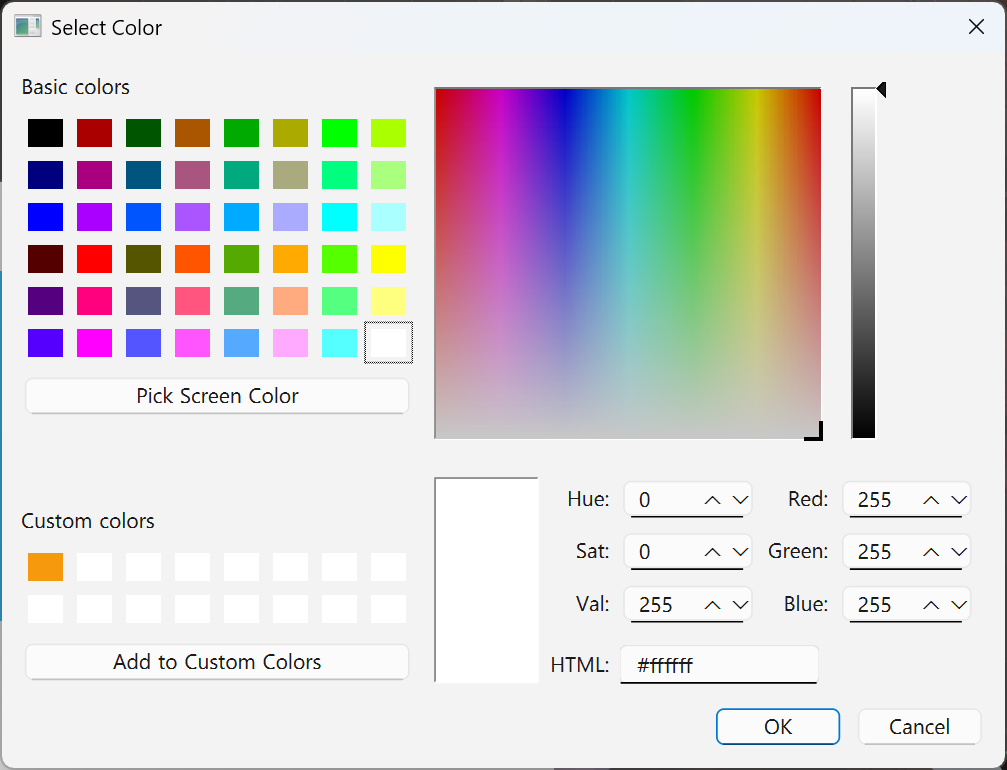Pick the pure red basic color swatch
The image size is (1007, 770).
(94, 259)
